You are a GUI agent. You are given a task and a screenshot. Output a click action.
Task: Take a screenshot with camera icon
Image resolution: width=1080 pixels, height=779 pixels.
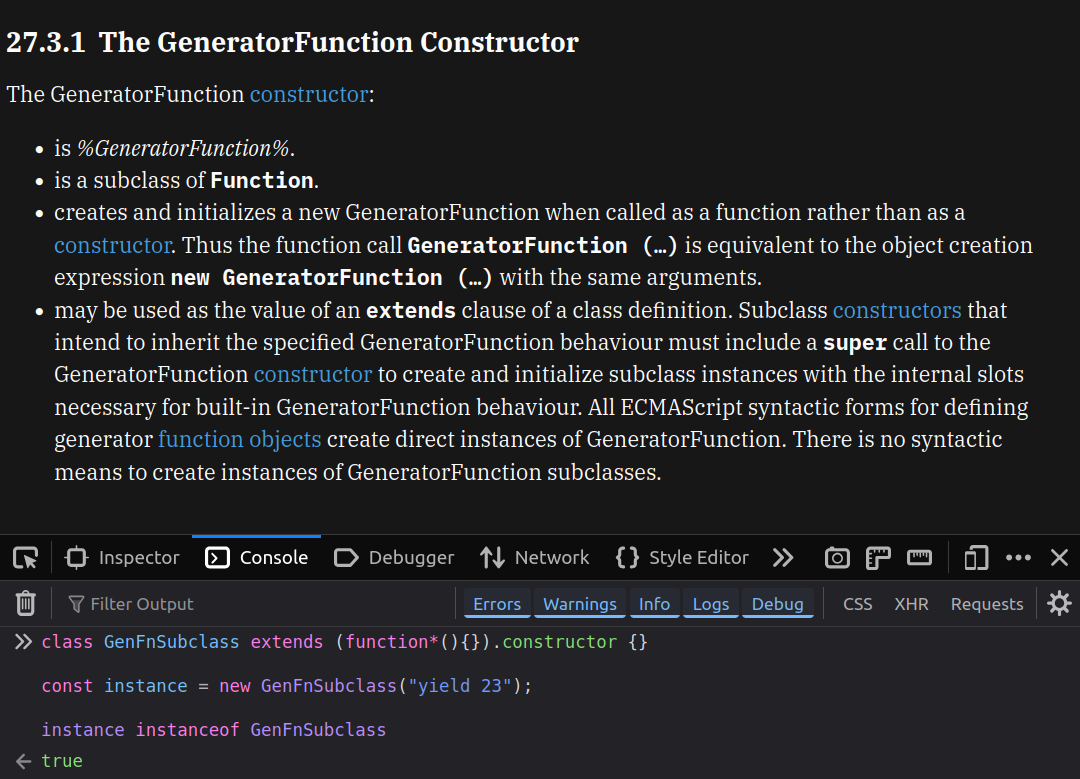837,558
